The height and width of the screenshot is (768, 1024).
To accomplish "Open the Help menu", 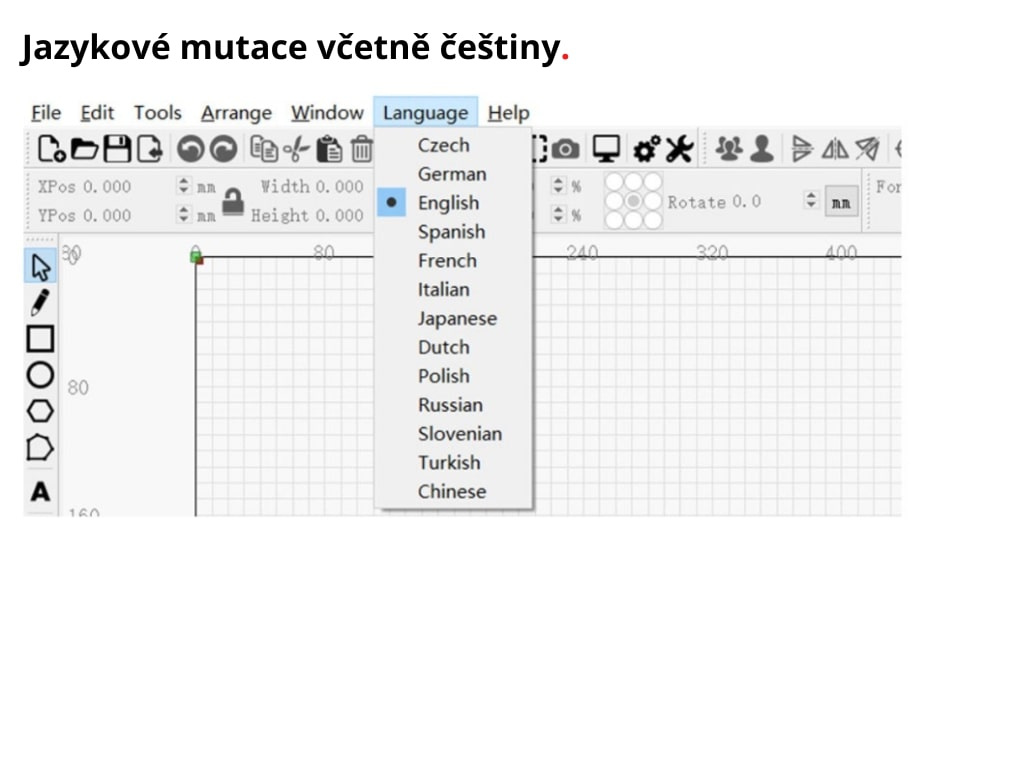I will pos(508,112).
